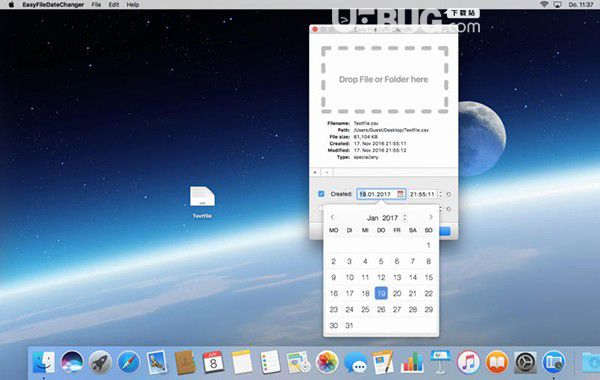Open Photos from the dock
Viewport: 600px width, 380px height.
tap(327, 362)
